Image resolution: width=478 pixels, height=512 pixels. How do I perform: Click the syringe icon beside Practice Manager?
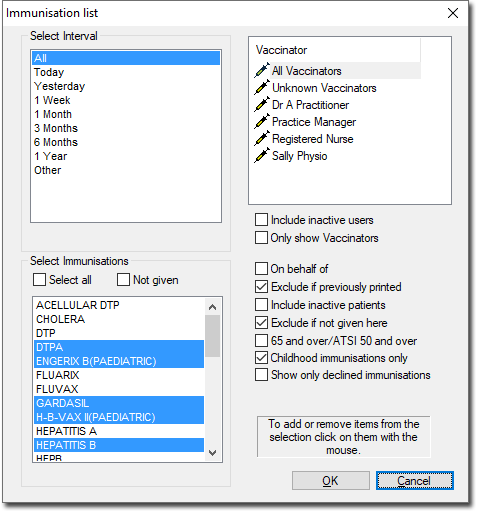click(x=262, y=121)
